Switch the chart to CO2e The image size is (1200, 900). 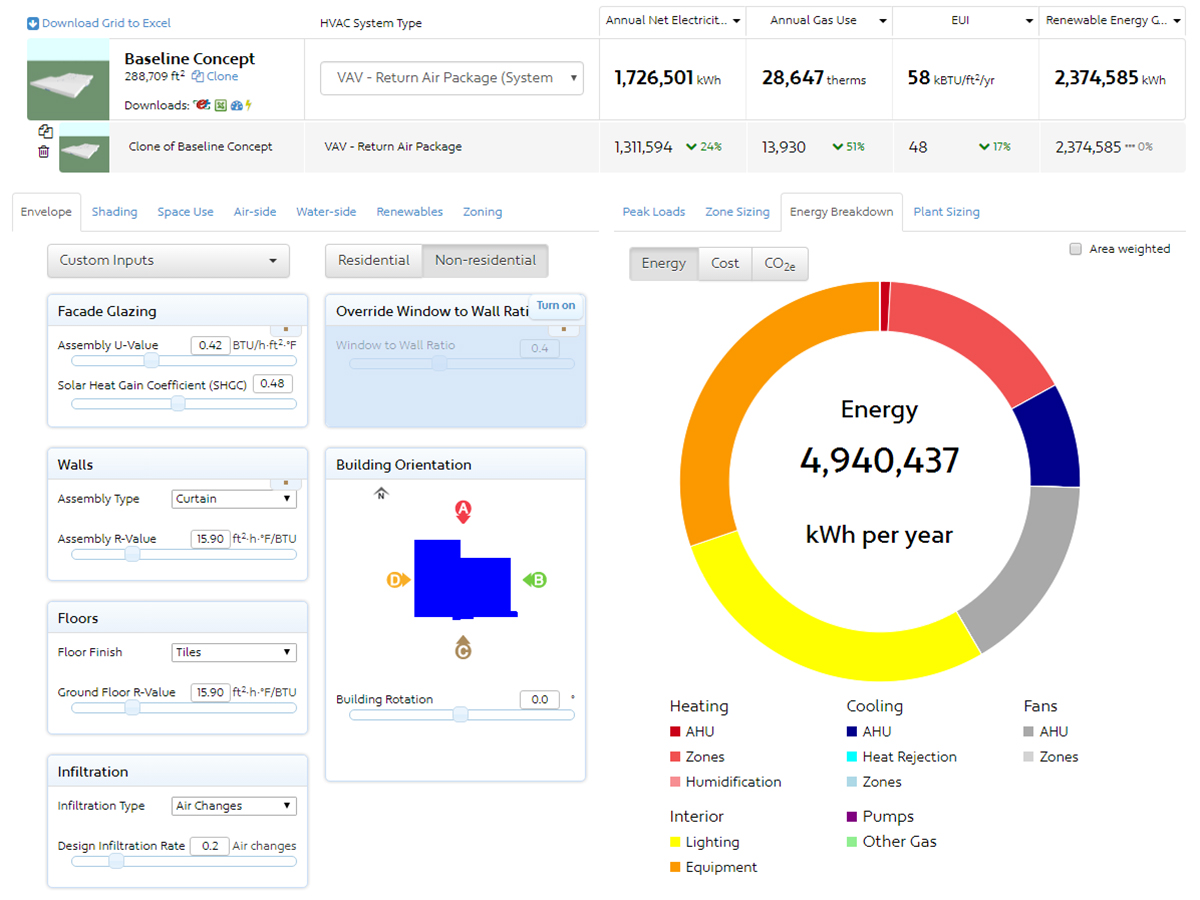point(780,263)
